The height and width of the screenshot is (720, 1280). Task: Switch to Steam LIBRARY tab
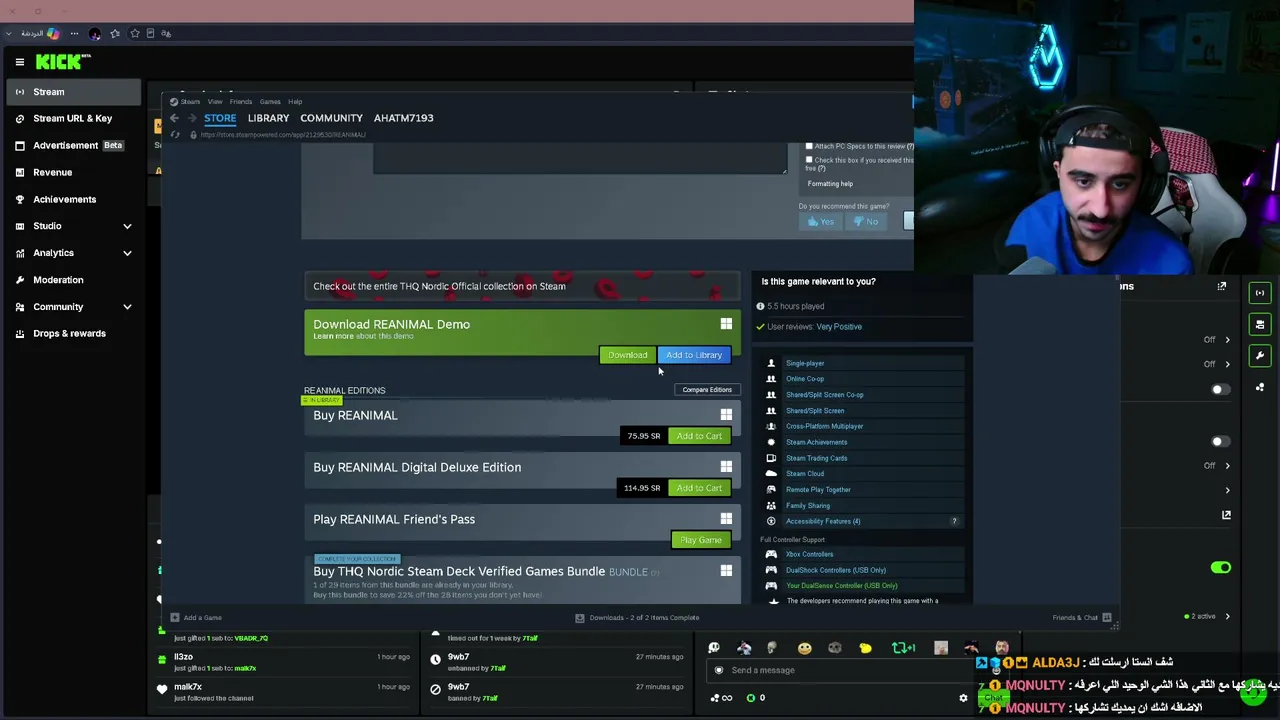(268, 118)
